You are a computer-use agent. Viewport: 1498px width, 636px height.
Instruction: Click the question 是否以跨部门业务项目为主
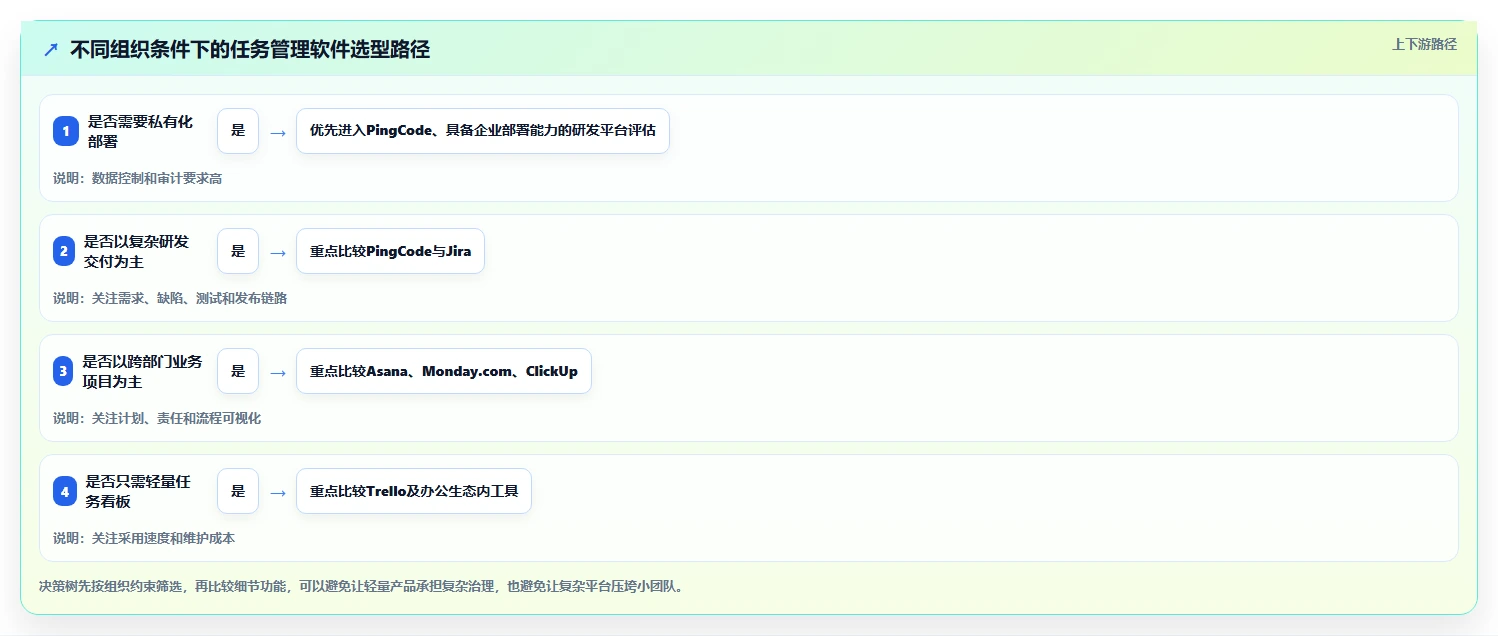(x=142, y=371)
